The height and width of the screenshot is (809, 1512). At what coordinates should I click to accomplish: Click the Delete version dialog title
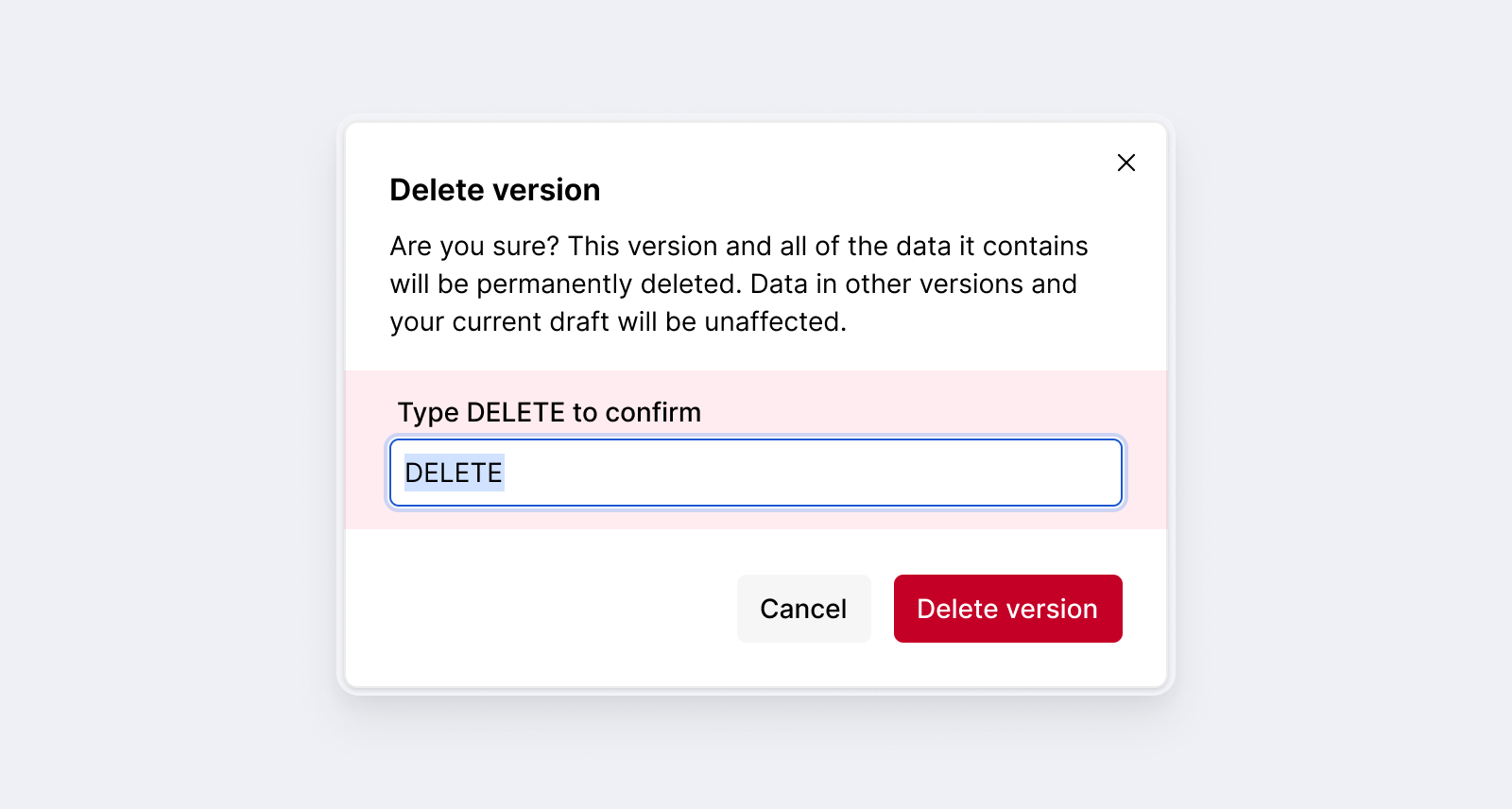[x=493, y=189]
